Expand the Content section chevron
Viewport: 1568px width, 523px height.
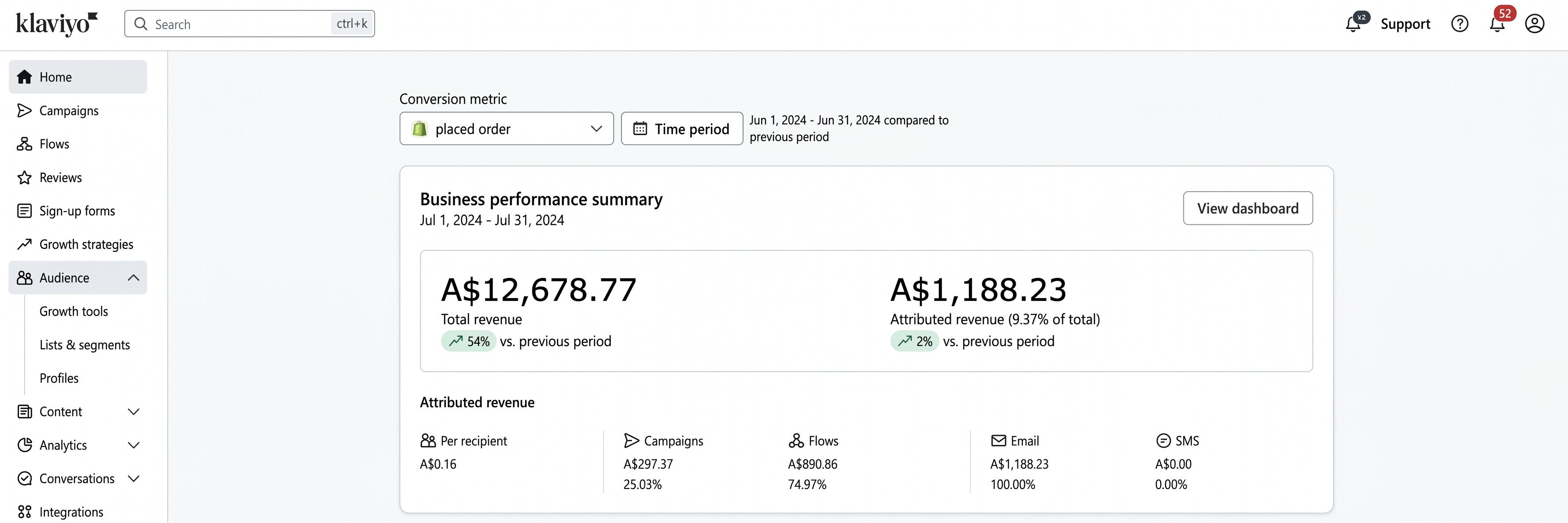click(133, 412)
